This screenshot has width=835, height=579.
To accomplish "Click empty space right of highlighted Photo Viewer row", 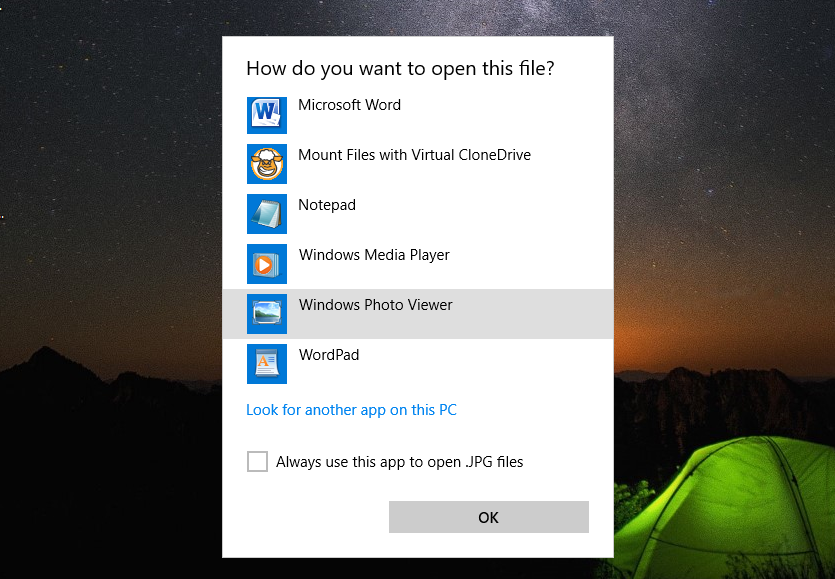I will (x=540, y=314).
